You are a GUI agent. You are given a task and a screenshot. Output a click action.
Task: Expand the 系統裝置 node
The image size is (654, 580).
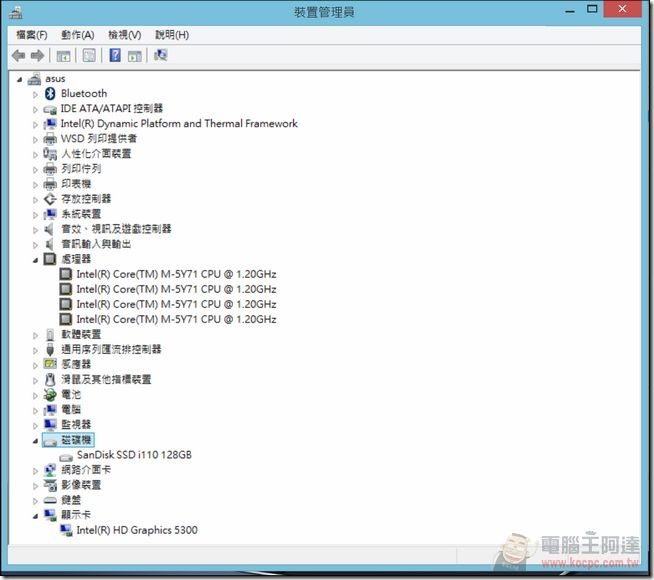[35, 215]
